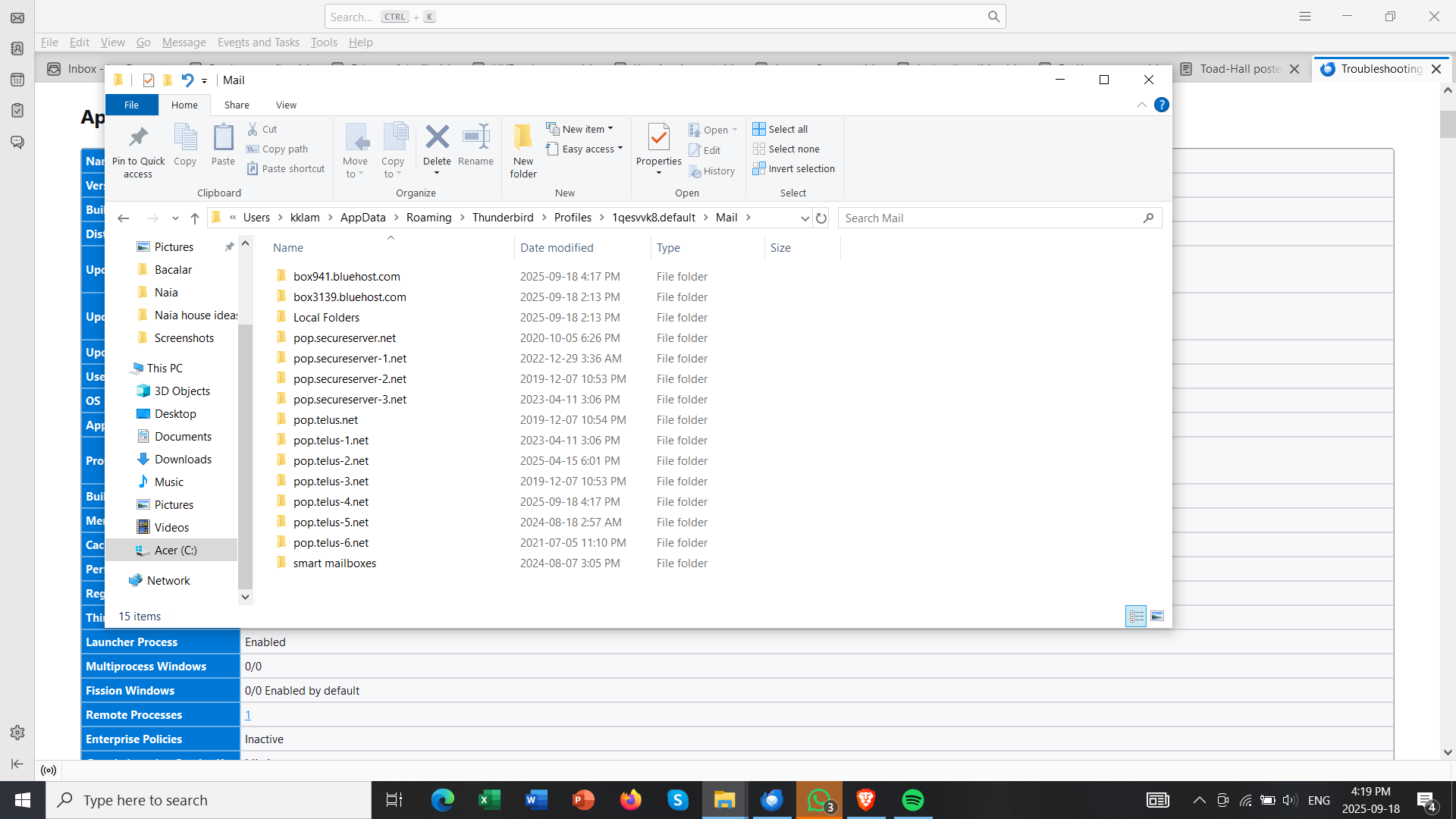Click Select all in ribbon
Screen dimensions: 1456x819
pos(780,129)
